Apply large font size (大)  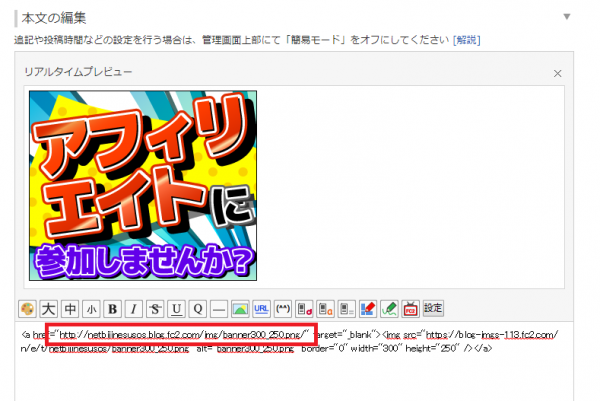(48, 307)
